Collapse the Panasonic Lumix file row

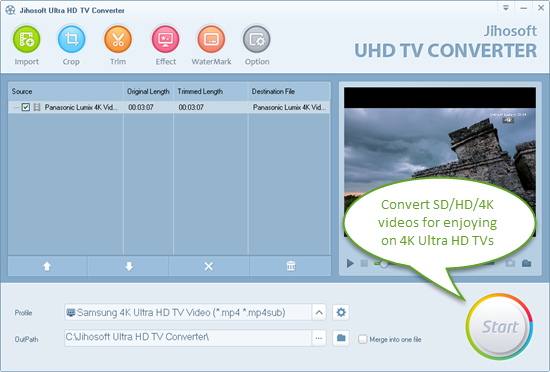[x=16, y=107]
